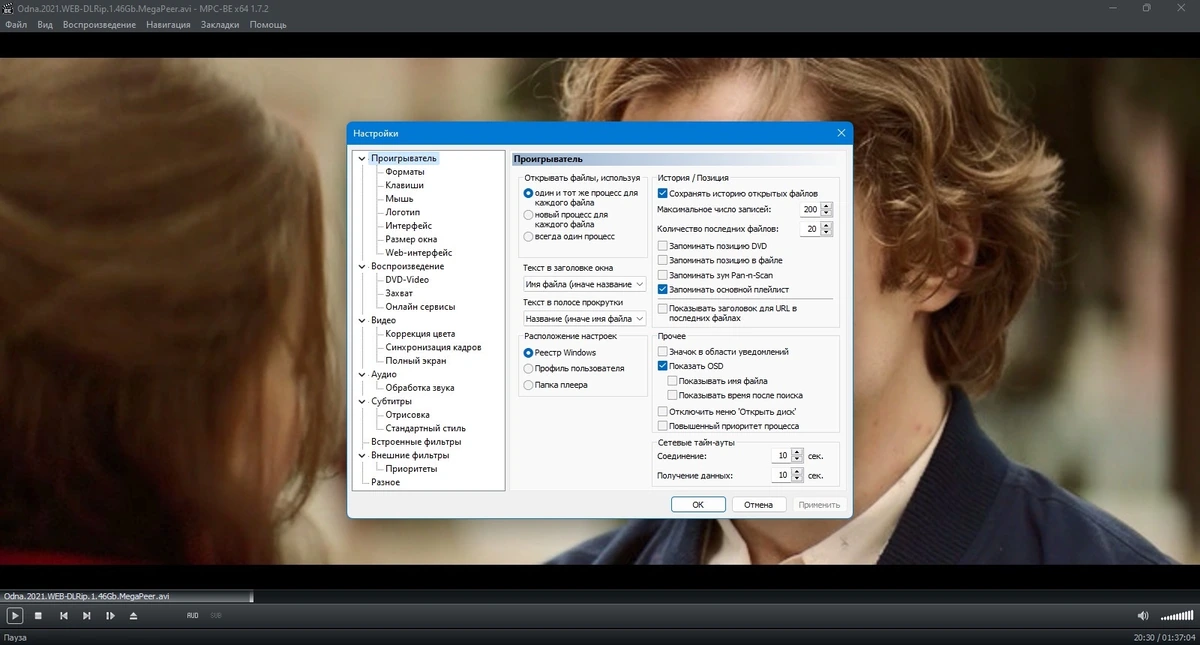Screen dimensions: 1200x645
Task: Open 'Текст в заголовке окна' dropdown
Action: (x=585, y=285)
